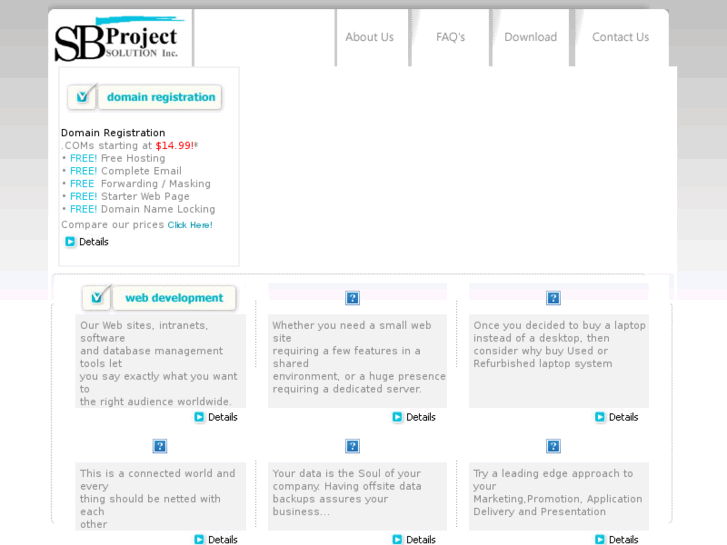Click the red '$14.99!' price text
This screenshot has width=727, height=545.
pyautogui.click(x=176, y=146)
